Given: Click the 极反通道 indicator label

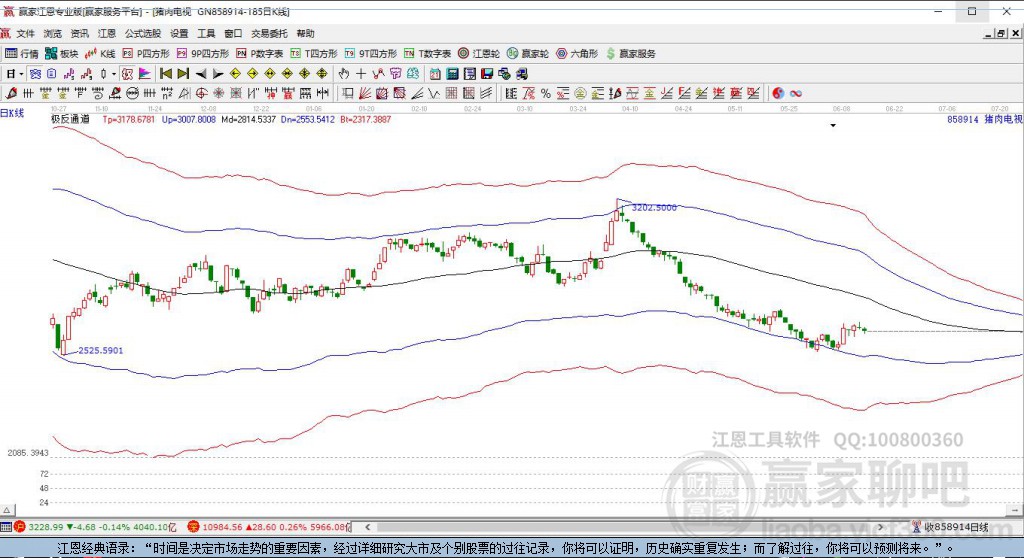Looking at the screenshot, I should point(71,120).
